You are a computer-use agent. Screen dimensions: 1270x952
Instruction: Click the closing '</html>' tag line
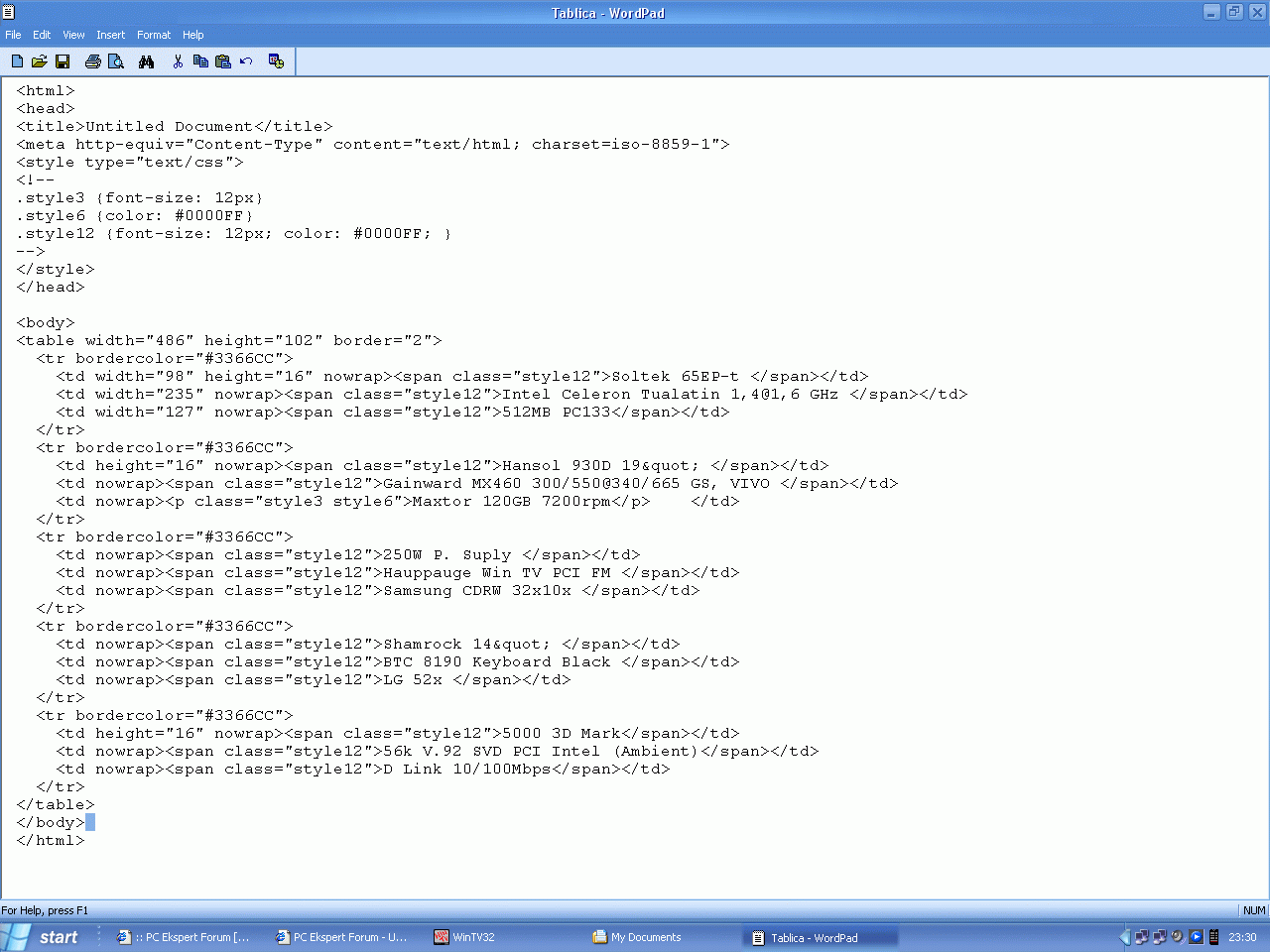[51, 841]
